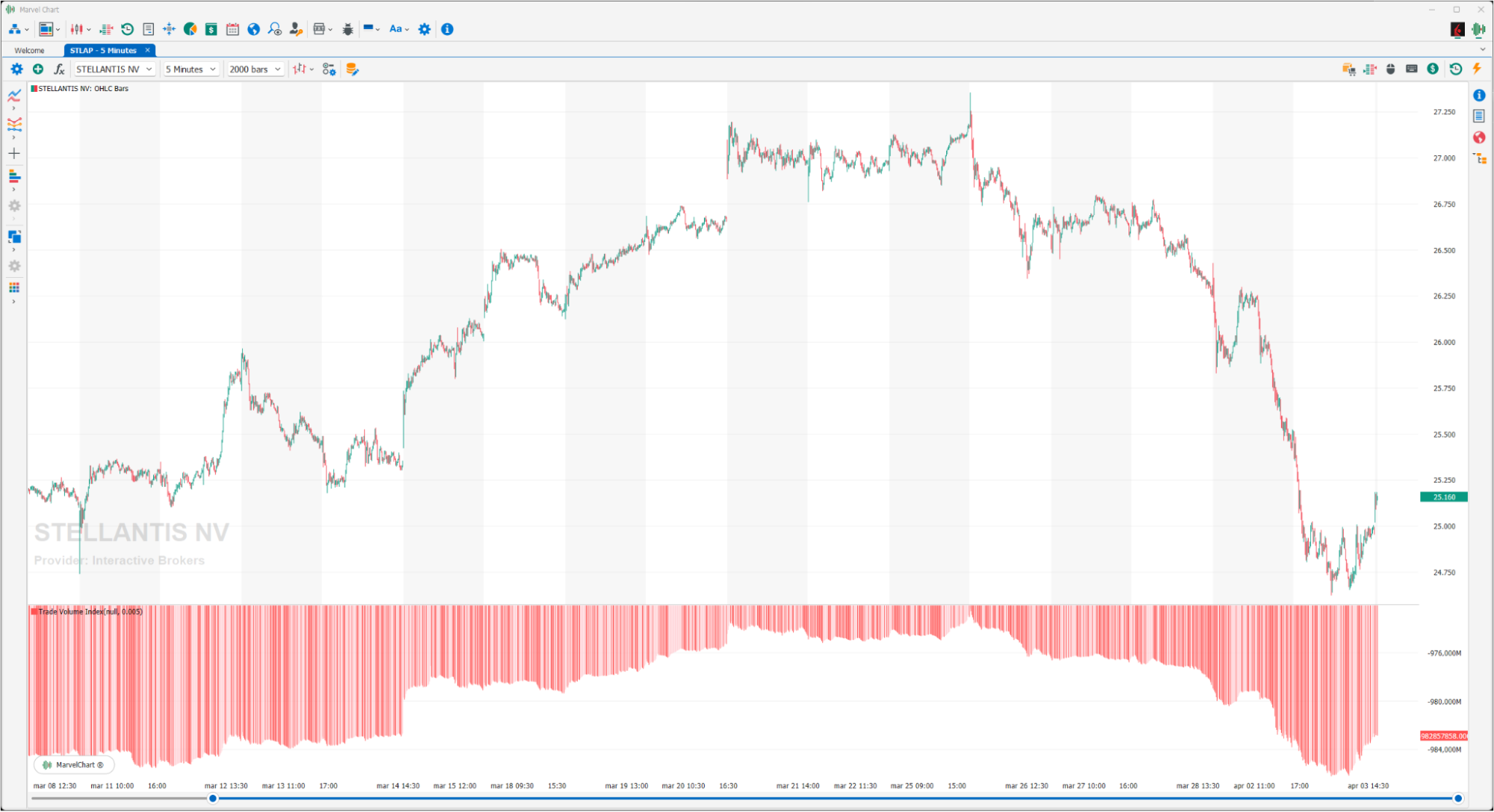Image resolution: width=1494 pixels, height=812 pixels.
Task: Open the order book icon in top toolbar
Action: pos(106,29)
